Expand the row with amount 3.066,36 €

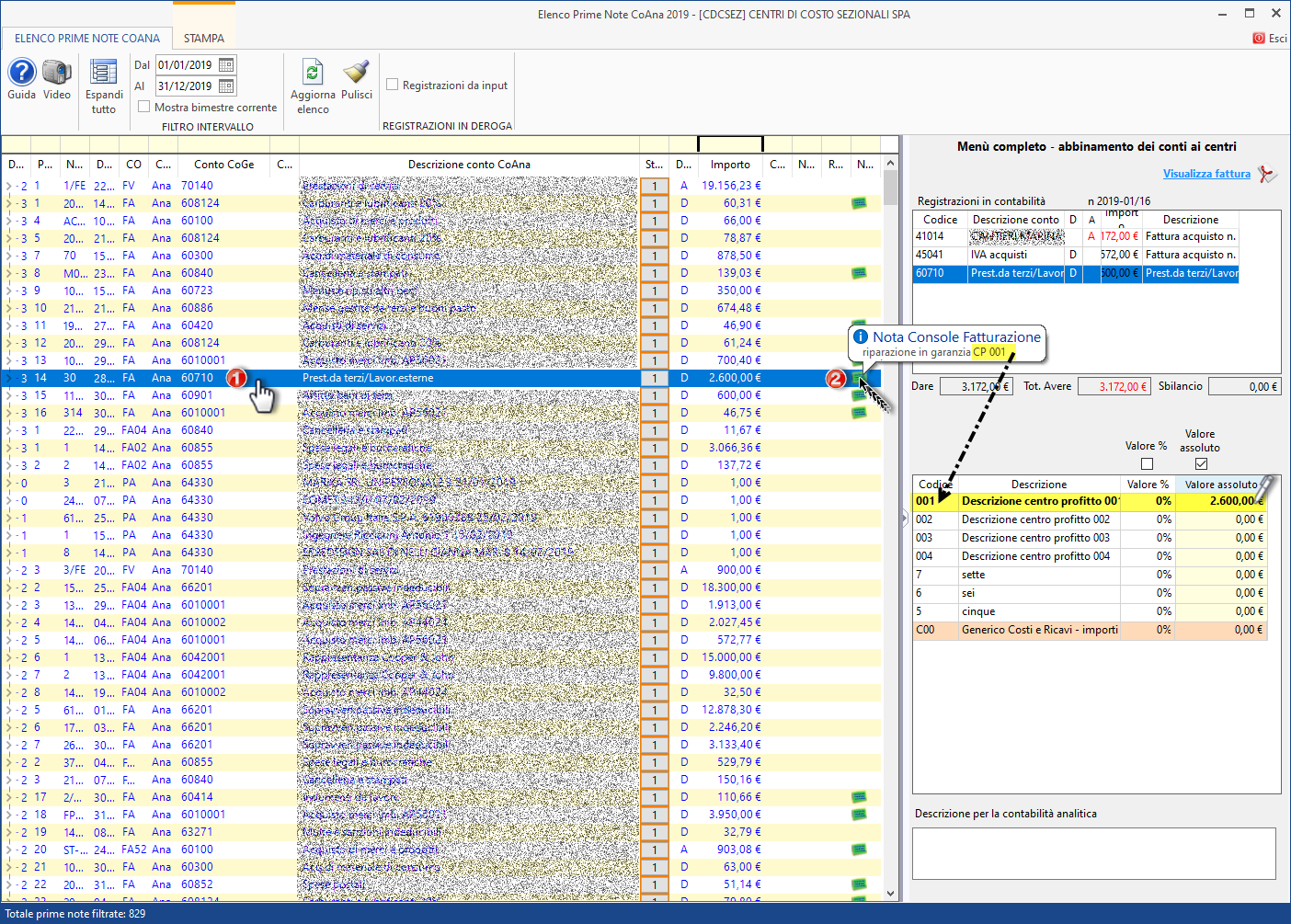[x=9, y=448]
